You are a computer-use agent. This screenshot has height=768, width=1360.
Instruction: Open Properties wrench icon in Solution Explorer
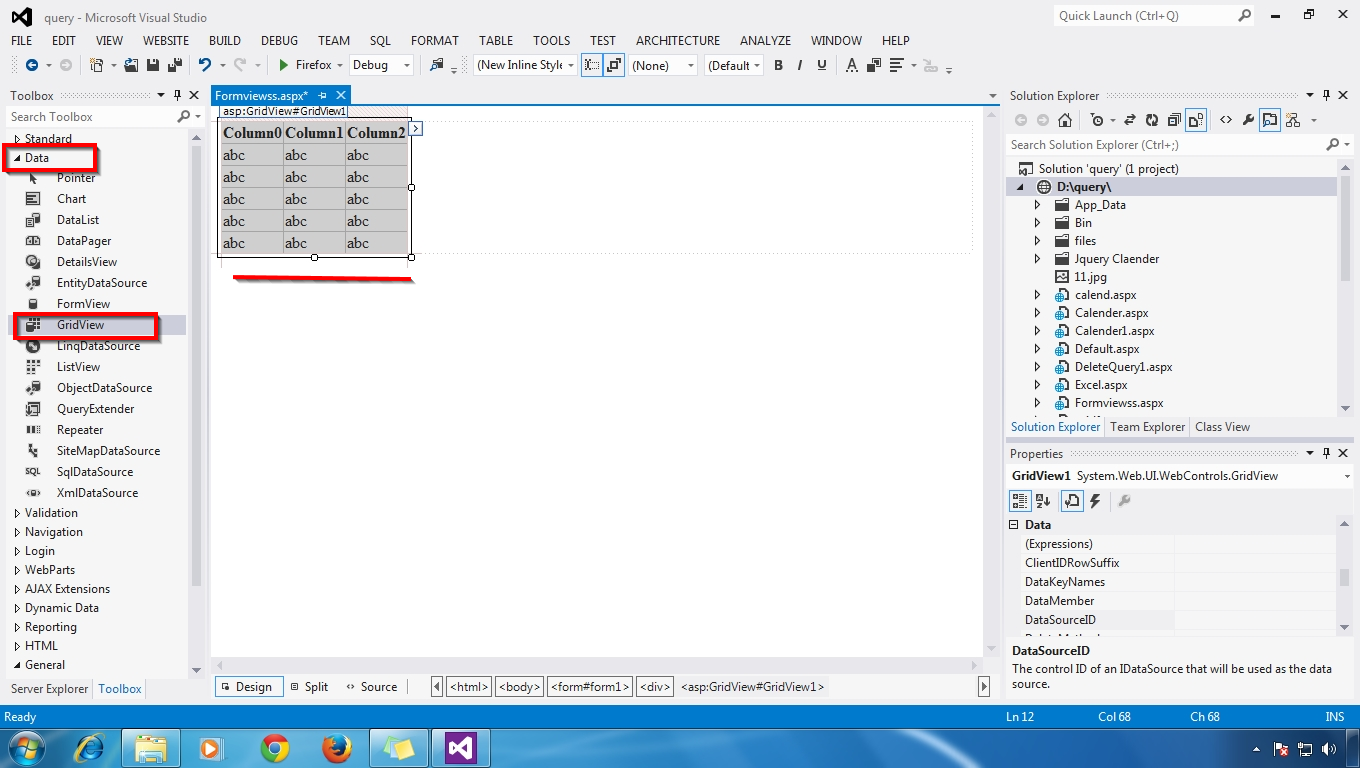tap(1248, 120)
